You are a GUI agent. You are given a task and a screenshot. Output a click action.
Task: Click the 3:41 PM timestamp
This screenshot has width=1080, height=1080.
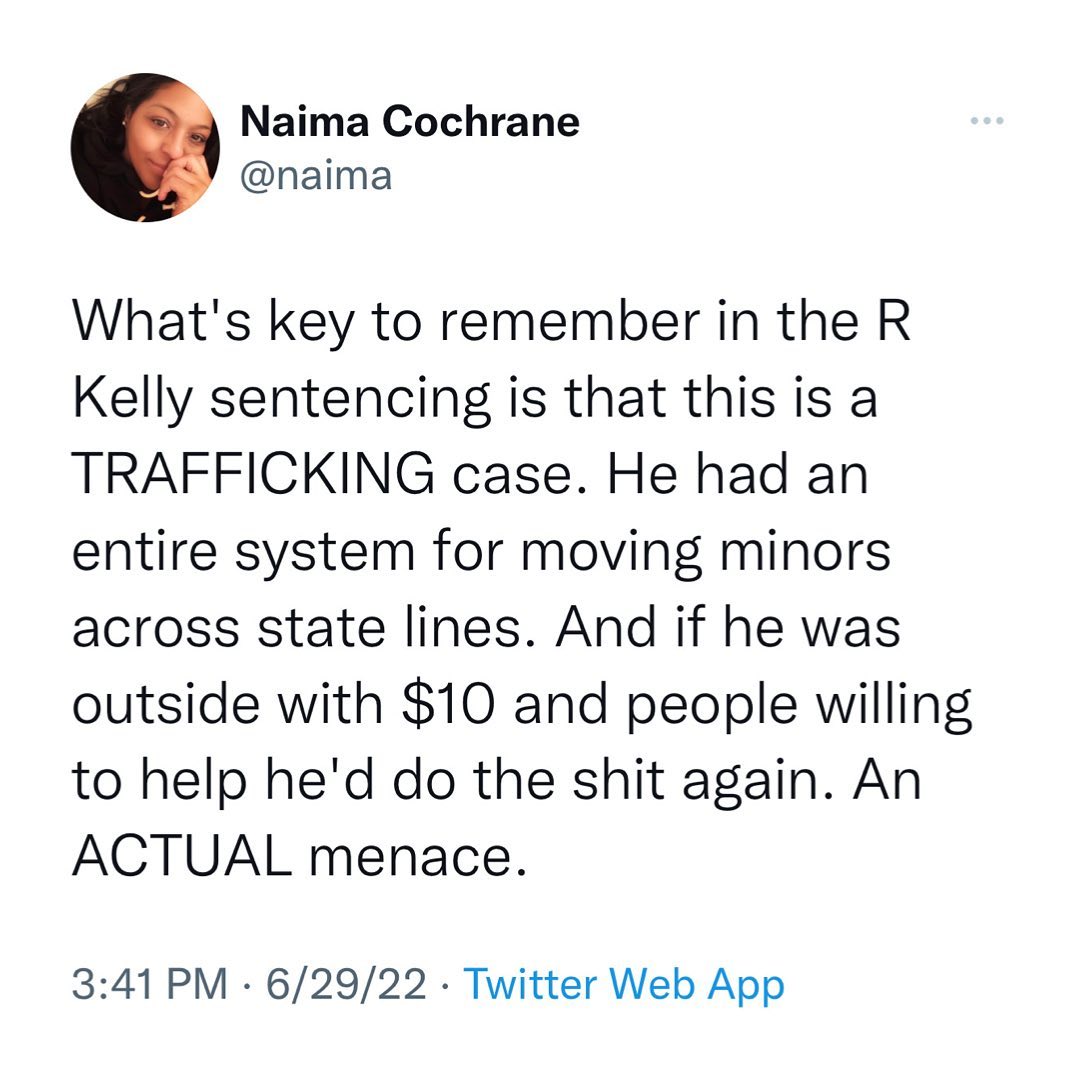pos(150,984)
